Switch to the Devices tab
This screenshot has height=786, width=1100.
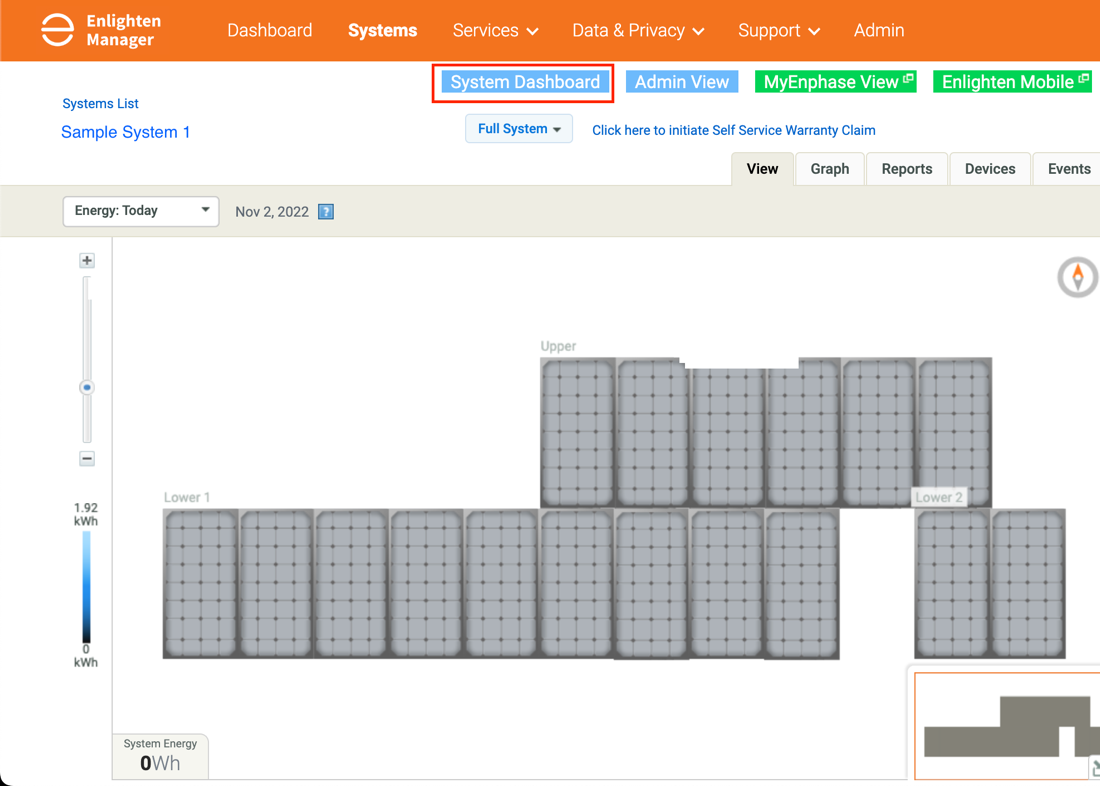989,168
